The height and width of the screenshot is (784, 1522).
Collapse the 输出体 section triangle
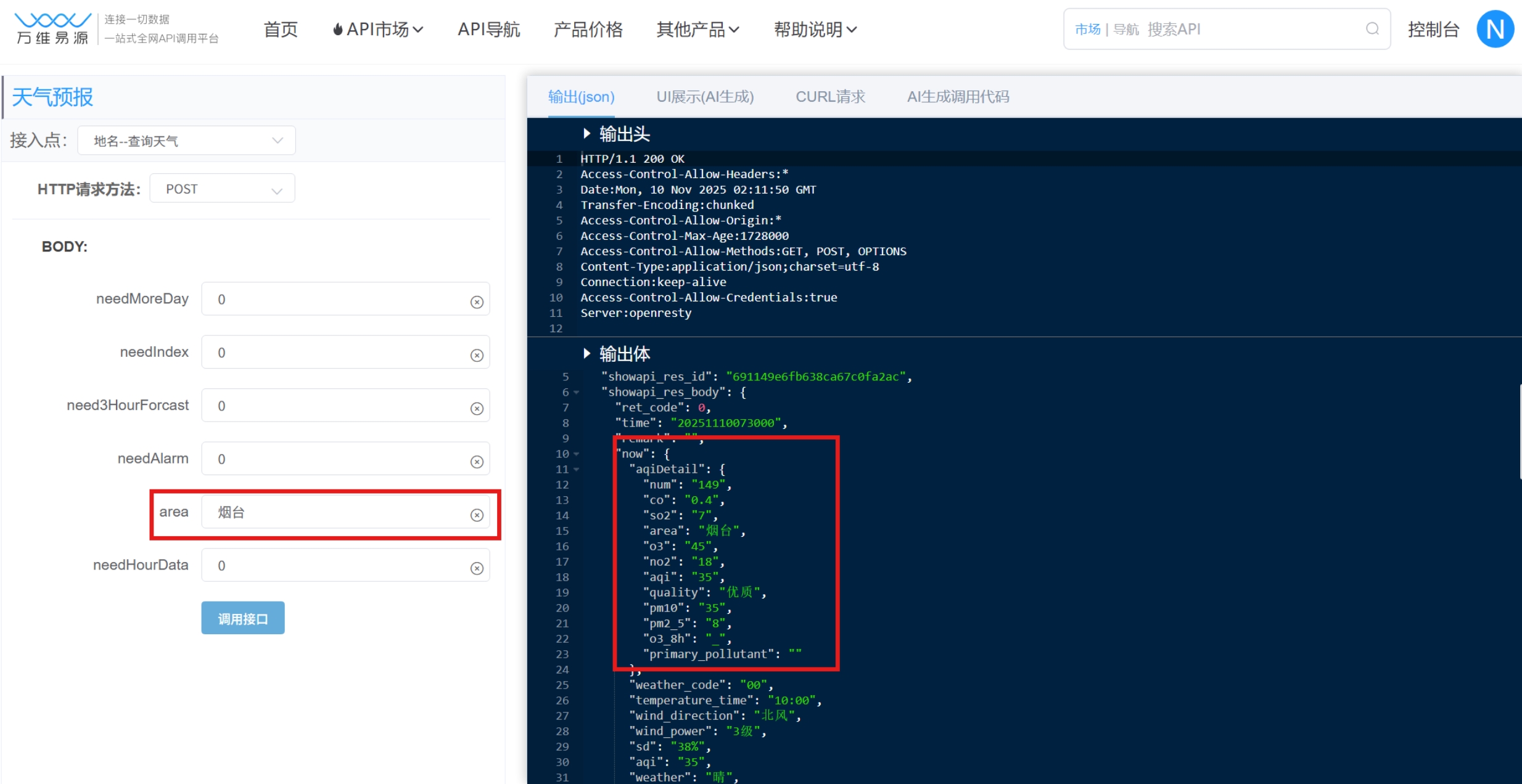pyautogui.click(x=586, y=354)
